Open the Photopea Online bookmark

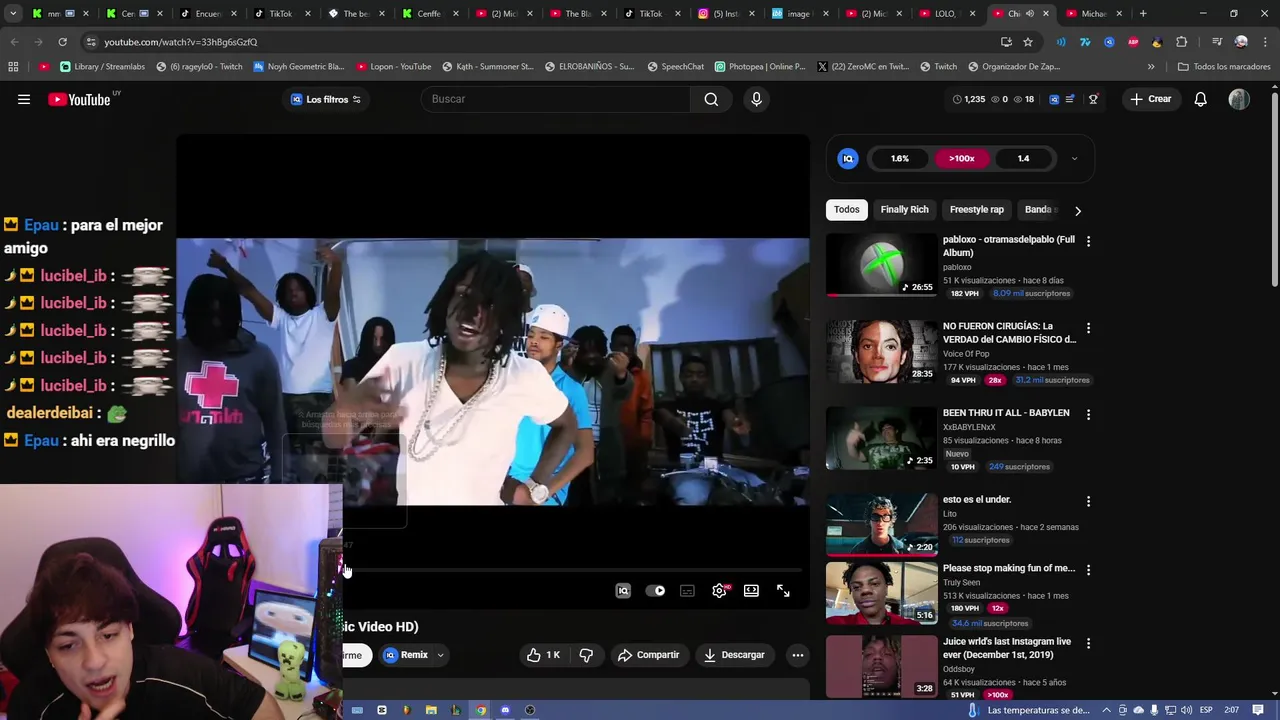coord(759,67)
